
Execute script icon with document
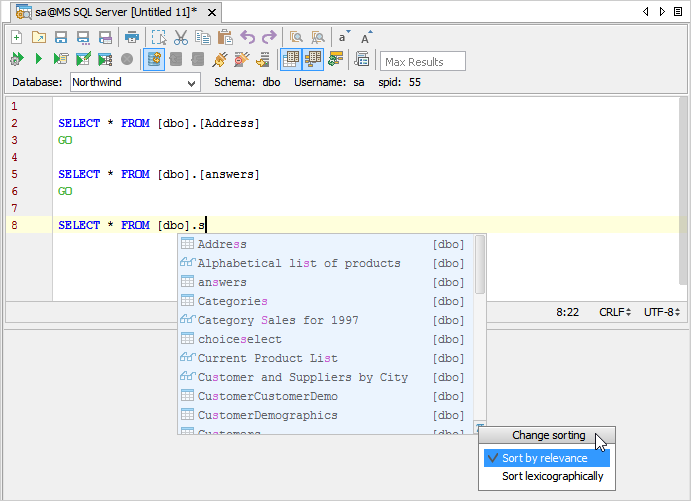click(x=61, y=59)
